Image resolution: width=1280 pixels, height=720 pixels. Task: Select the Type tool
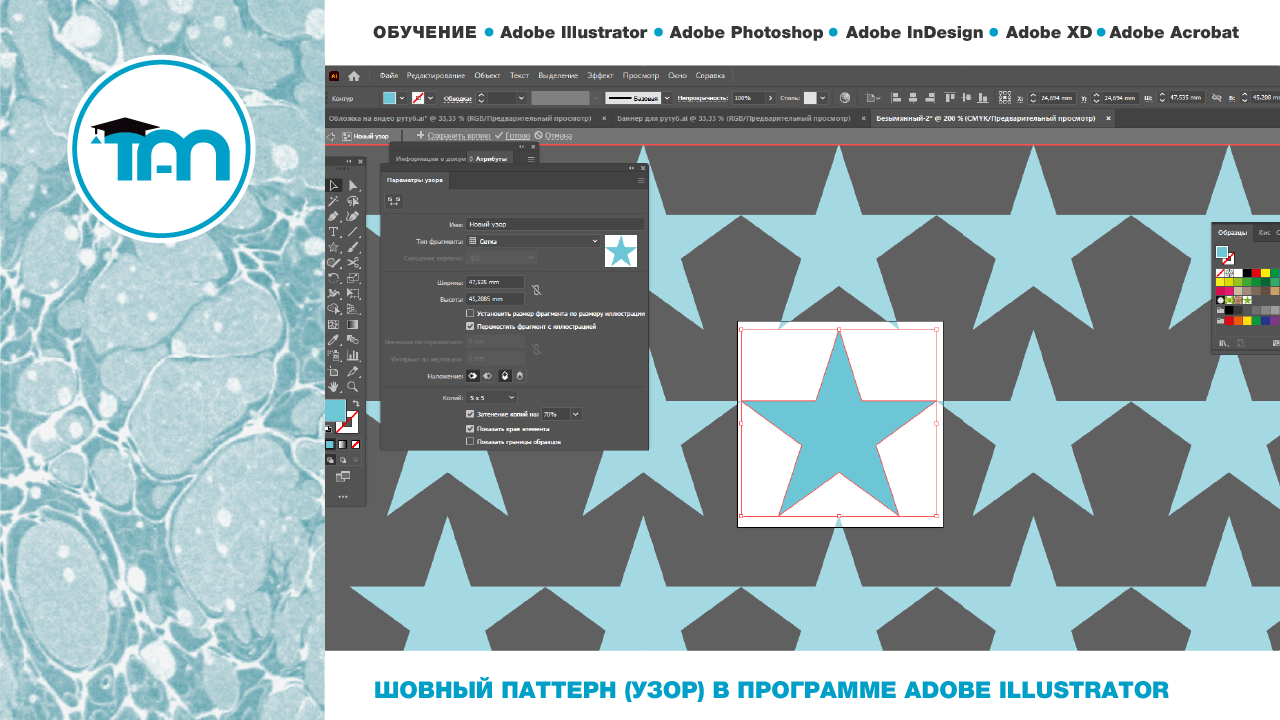tap(334, 232)
